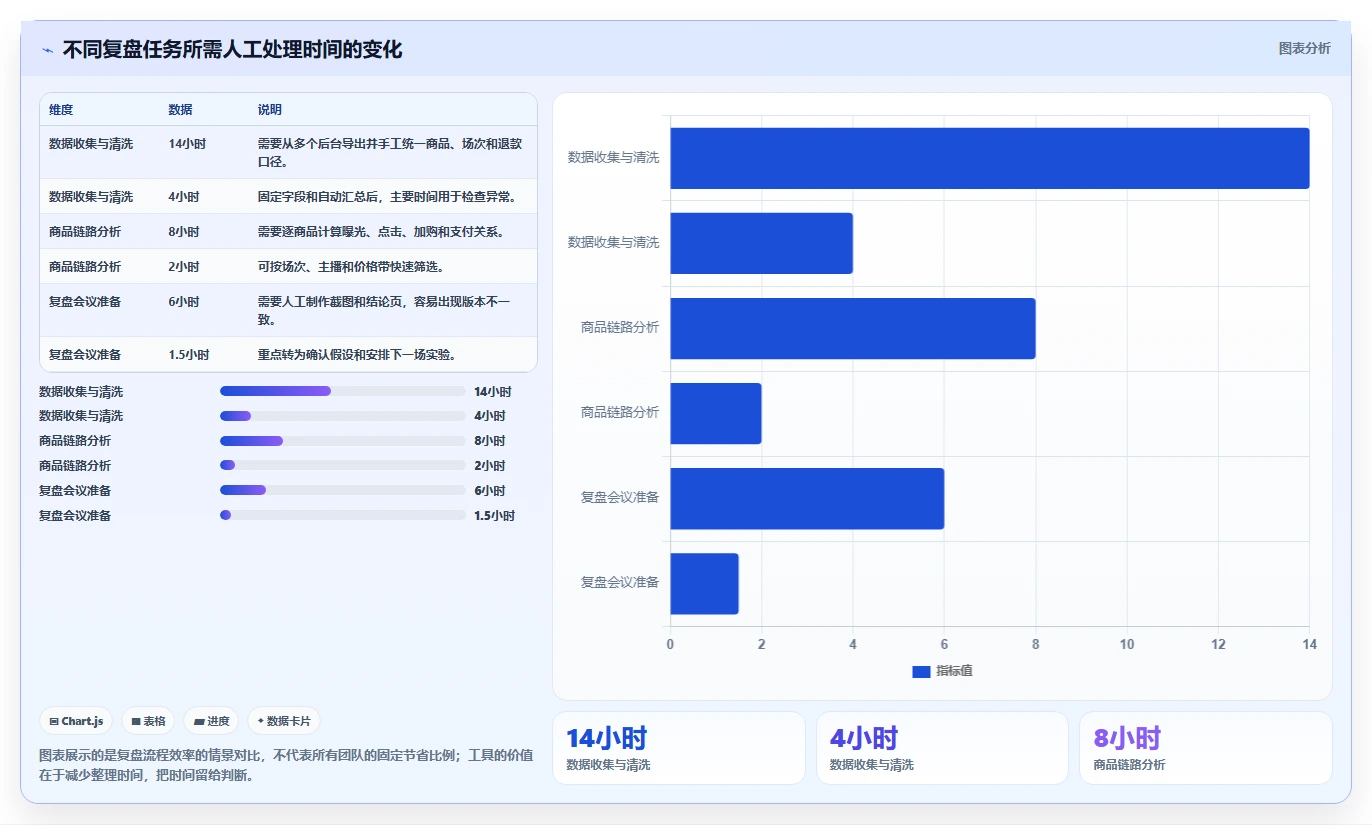Select the Chart.js chip
The width and height of the screenshot is (1372, 825).
[76, 721]
